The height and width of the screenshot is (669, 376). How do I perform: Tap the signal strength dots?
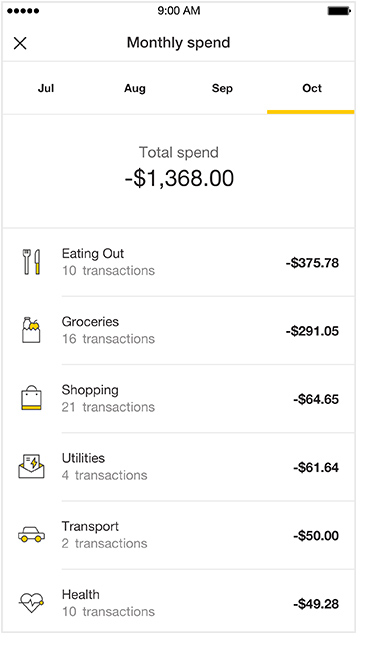[x=23, y=11]
